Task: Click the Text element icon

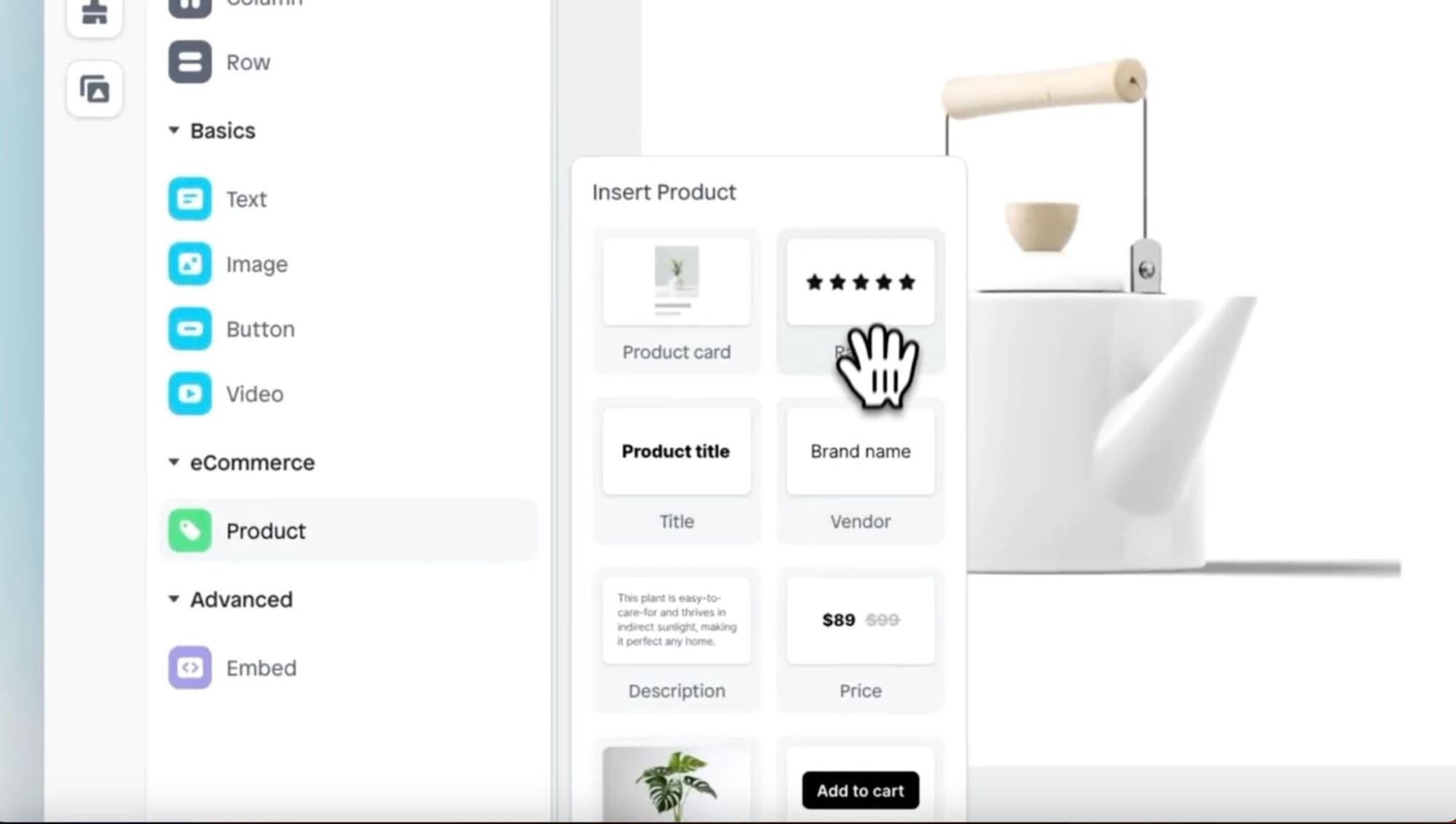Action: coord(190,199)
